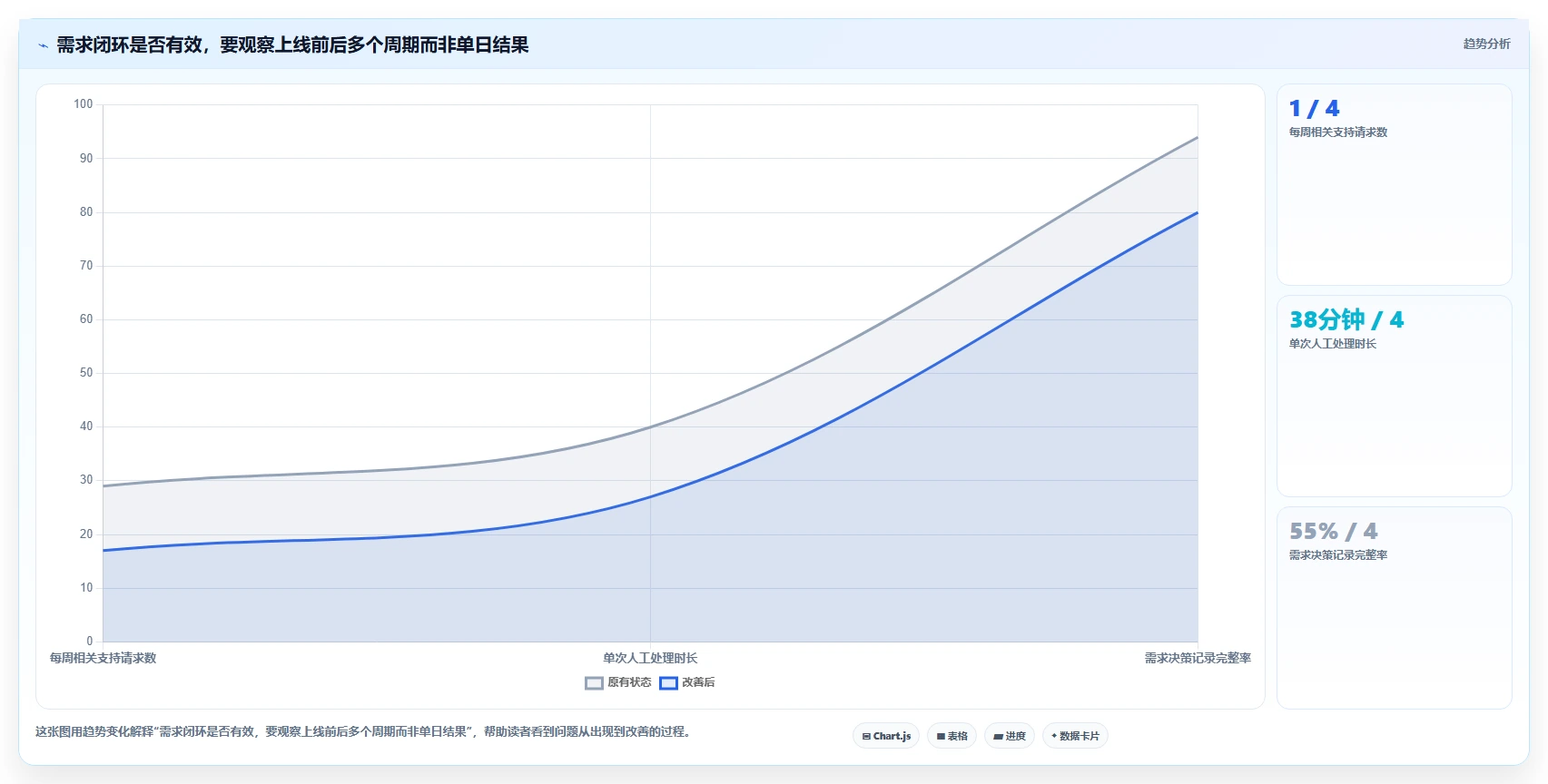Click the gray 原有状态 legend color box
Screen dimensions: 1548x784
[595, 683]
